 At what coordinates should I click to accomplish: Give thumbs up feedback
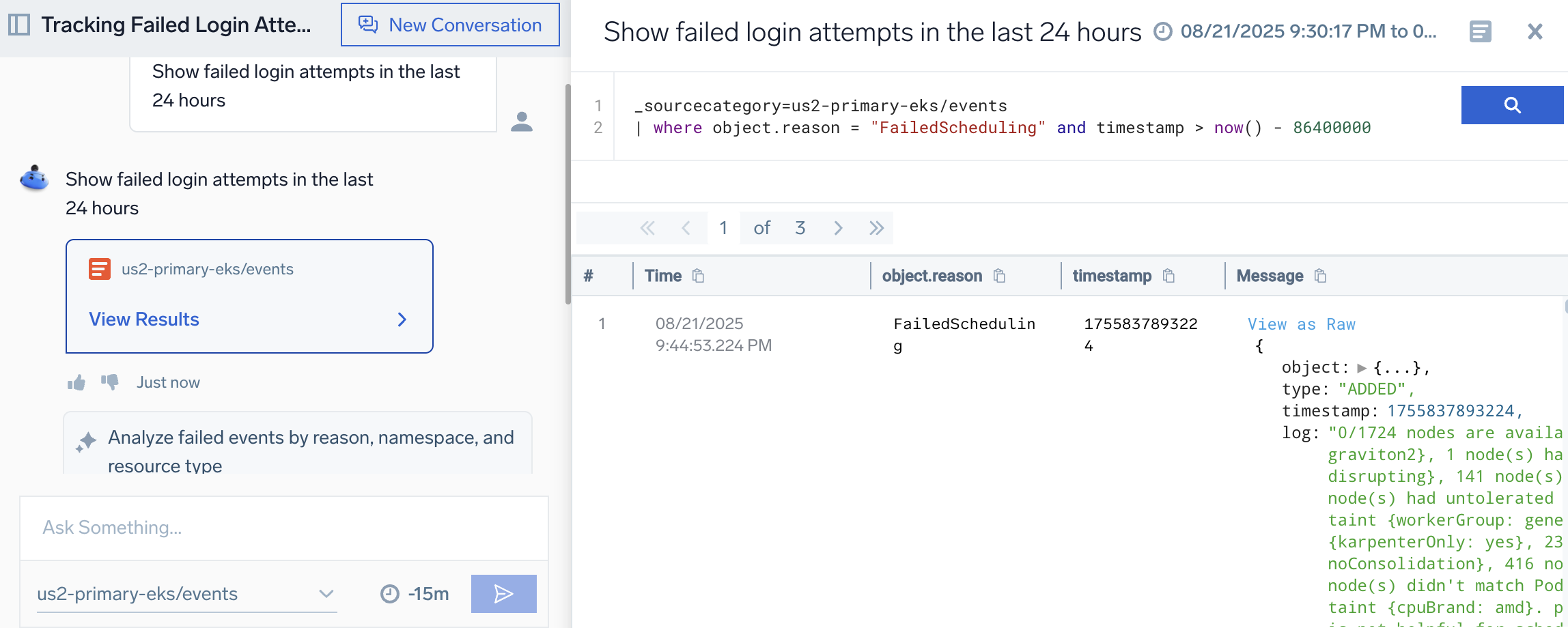tap(76, 382)
